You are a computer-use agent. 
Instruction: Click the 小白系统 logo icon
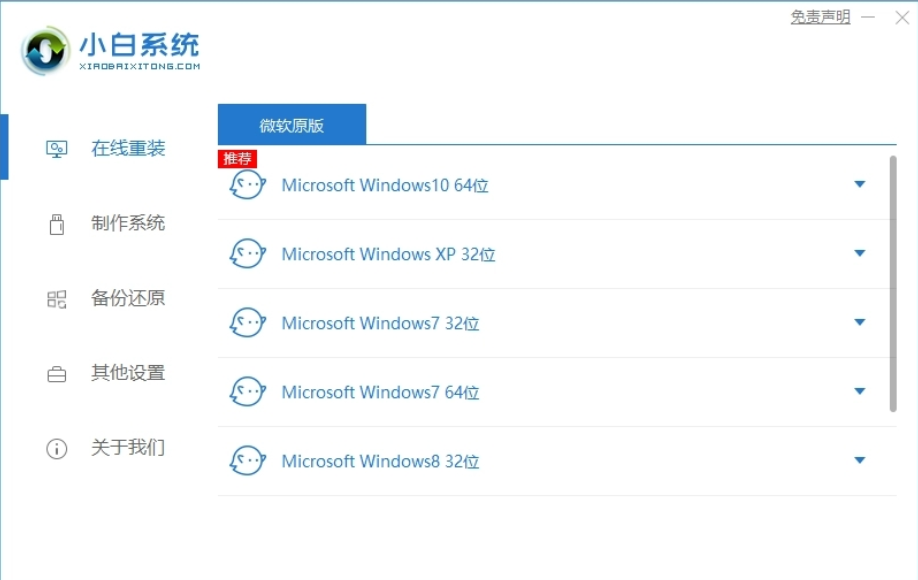[44, 50]
